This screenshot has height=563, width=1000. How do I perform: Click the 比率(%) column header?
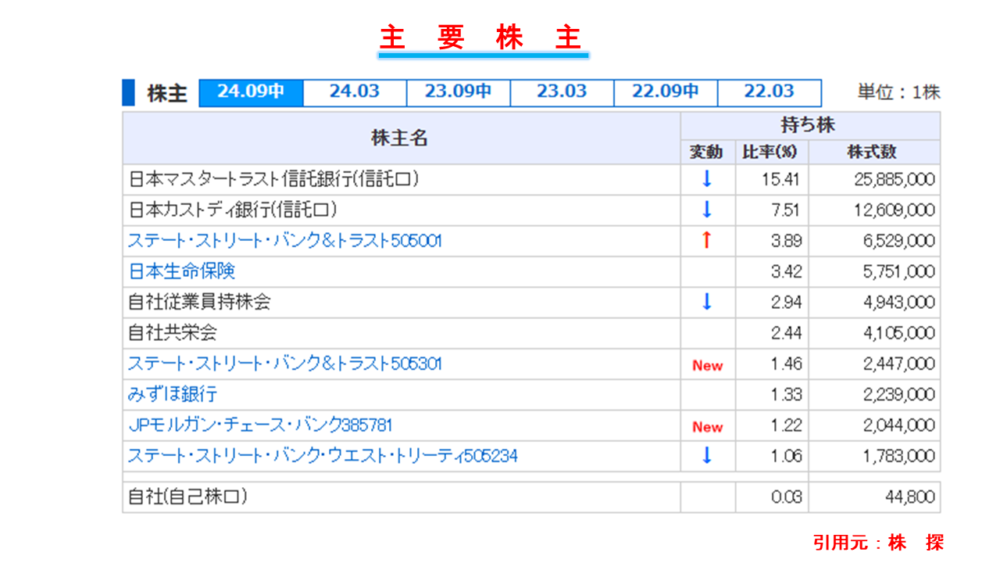pos(770,152)
